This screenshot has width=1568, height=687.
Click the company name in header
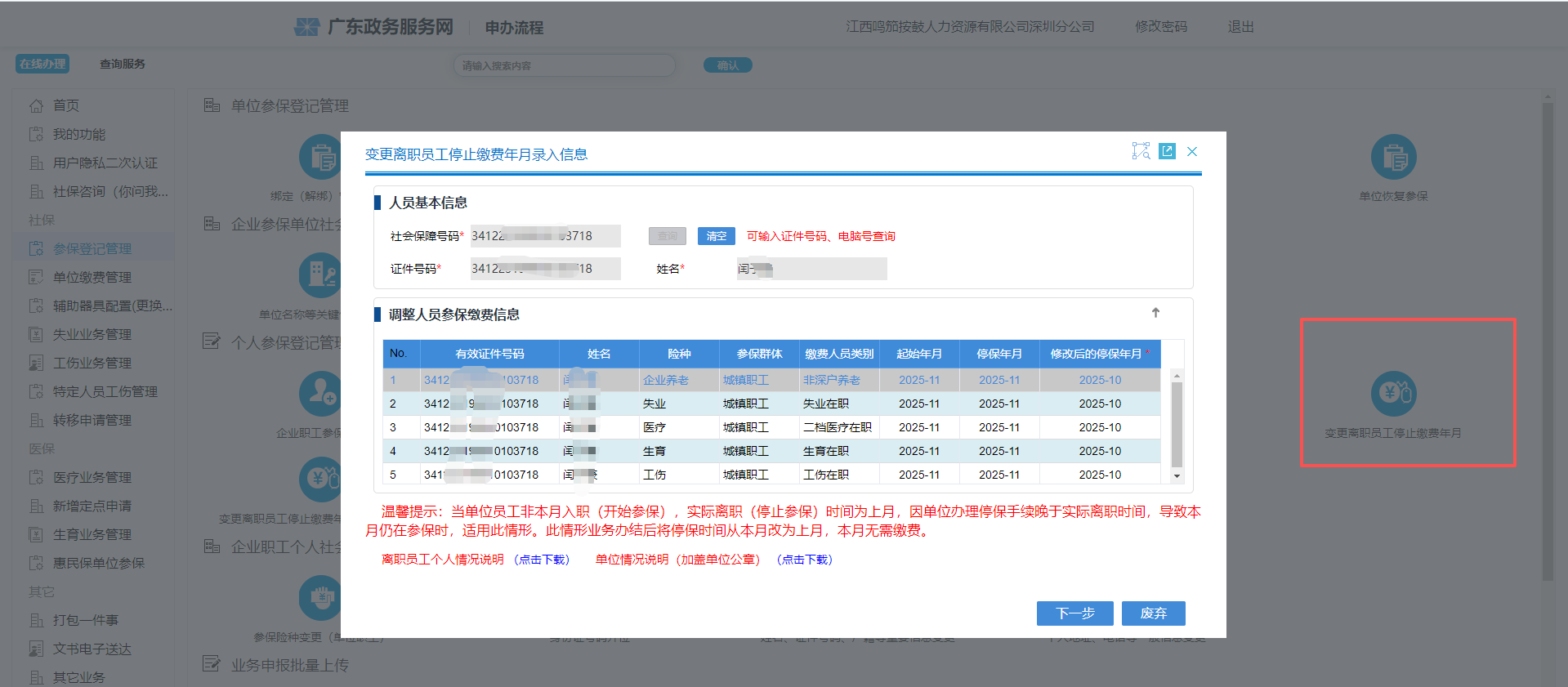[x=970, y=27]
